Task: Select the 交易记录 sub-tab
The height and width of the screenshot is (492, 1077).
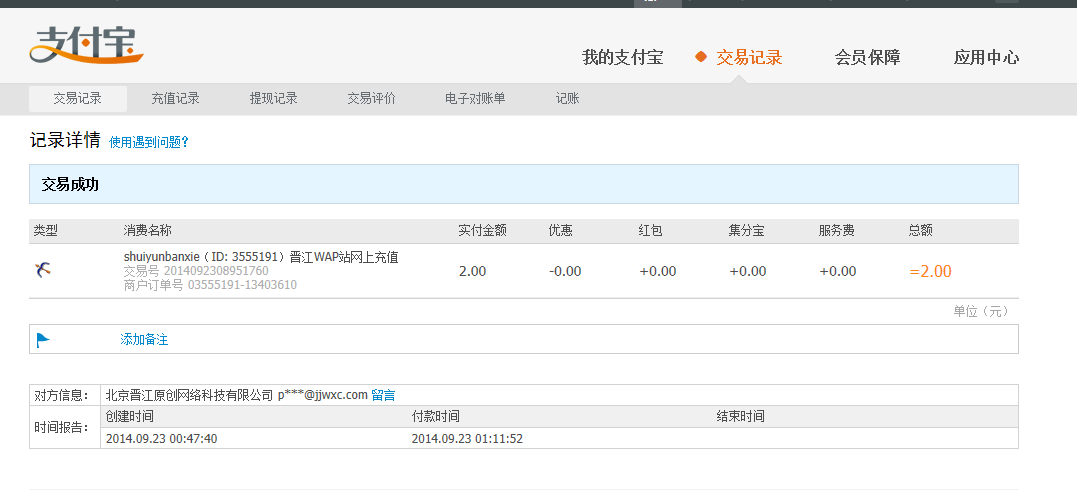Action: click(x=78, y=99)
